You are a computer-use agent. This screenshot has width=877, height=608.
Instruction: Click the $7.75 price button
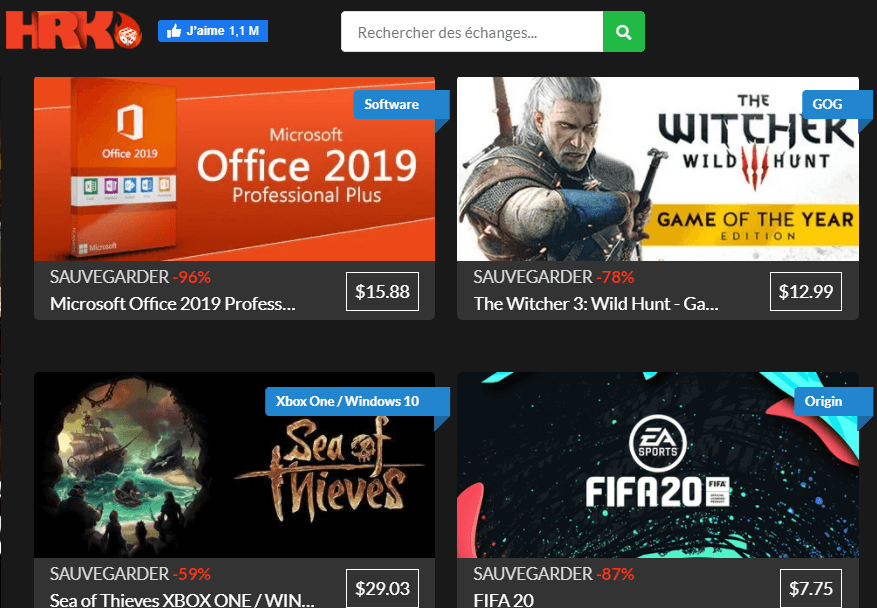click(x=811, y=588)
